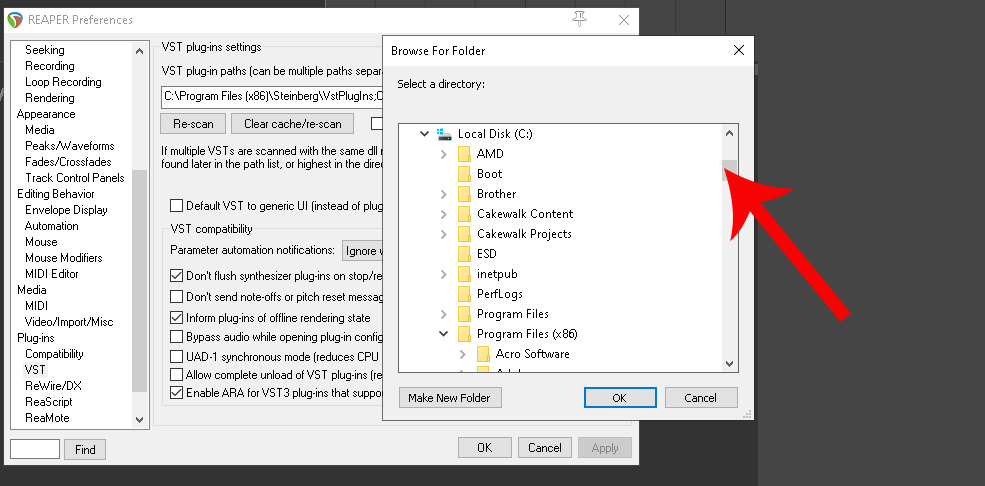This screenshot has height=486, width=985.
Task: Confirm folder selection with OK in Browse dialog
Action: (x=619, y=397)
